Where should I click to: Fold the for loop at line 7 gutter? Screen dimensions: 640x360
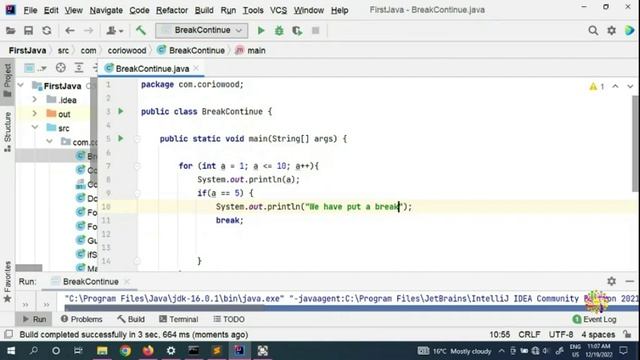click(138, 166)
